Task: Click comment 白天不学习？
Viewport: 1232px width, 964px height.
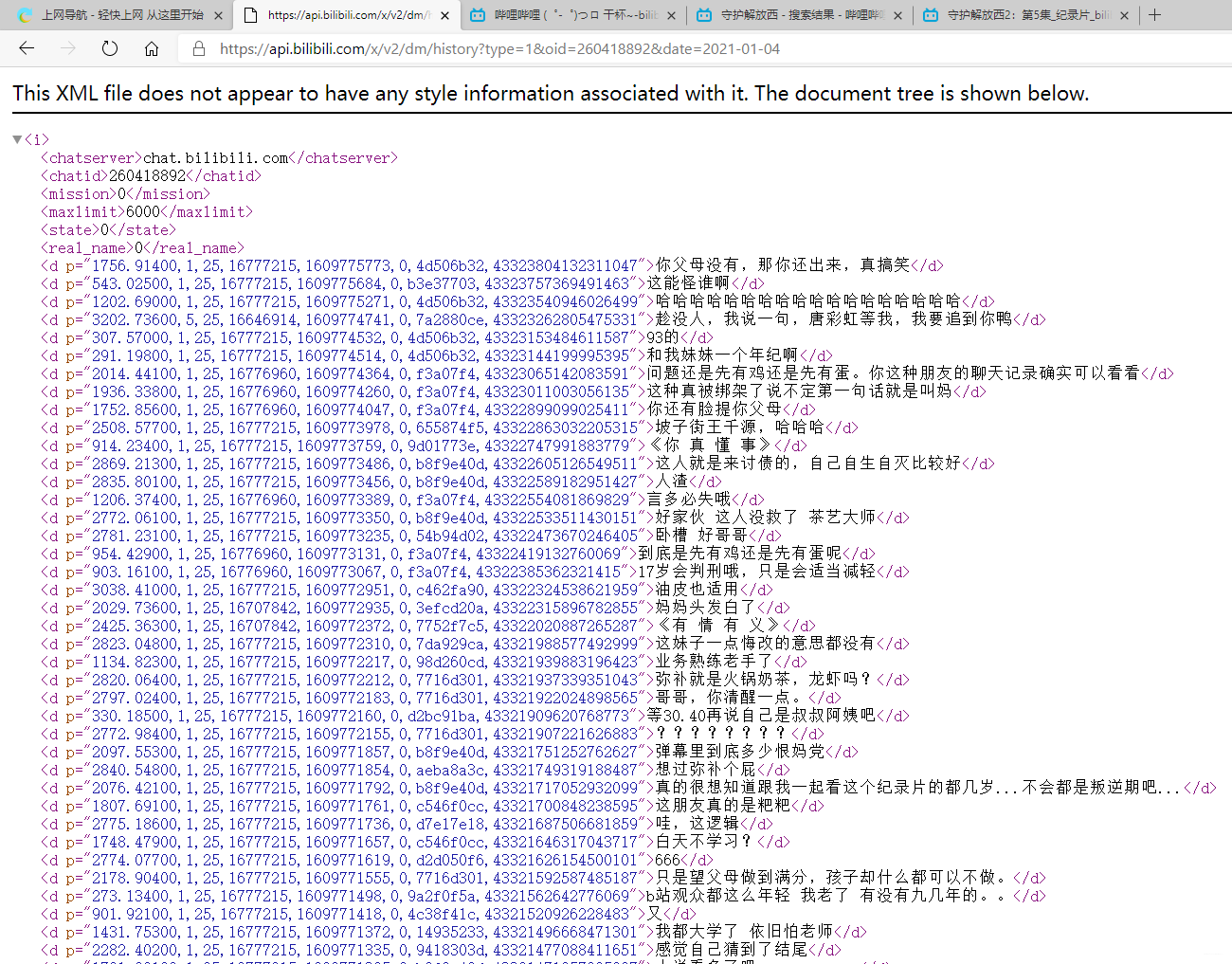Action: (x=415, y=843)
